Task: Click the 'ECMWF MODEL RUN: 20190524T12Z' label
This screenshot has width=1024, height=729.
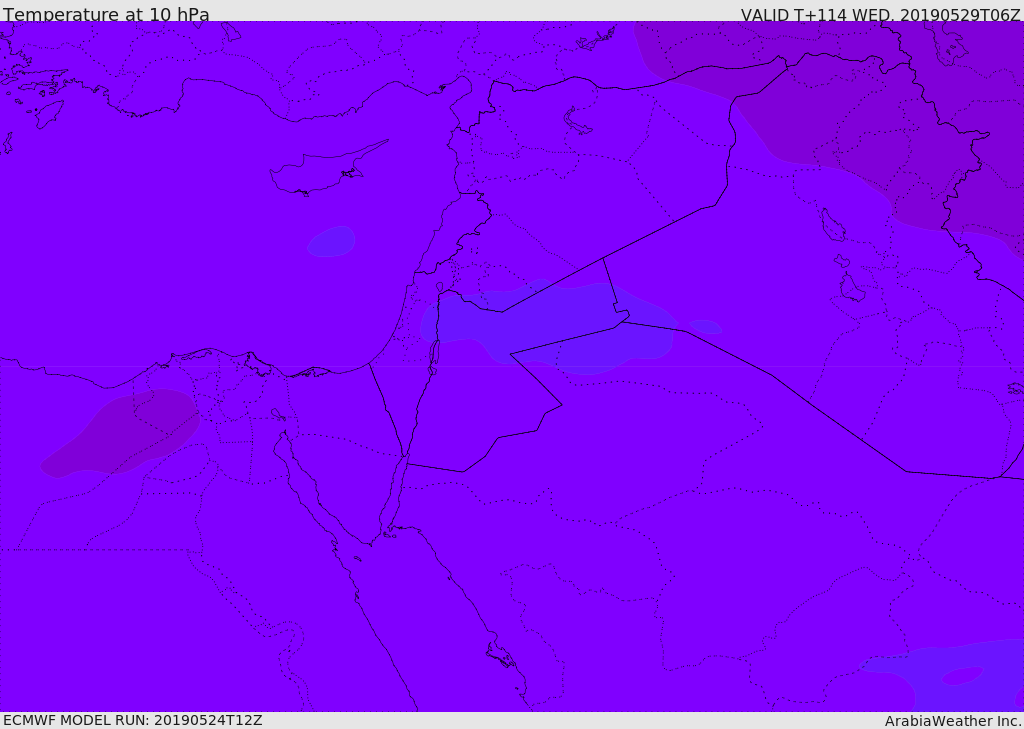Action: pyautogui.click(x=133, y=720)
